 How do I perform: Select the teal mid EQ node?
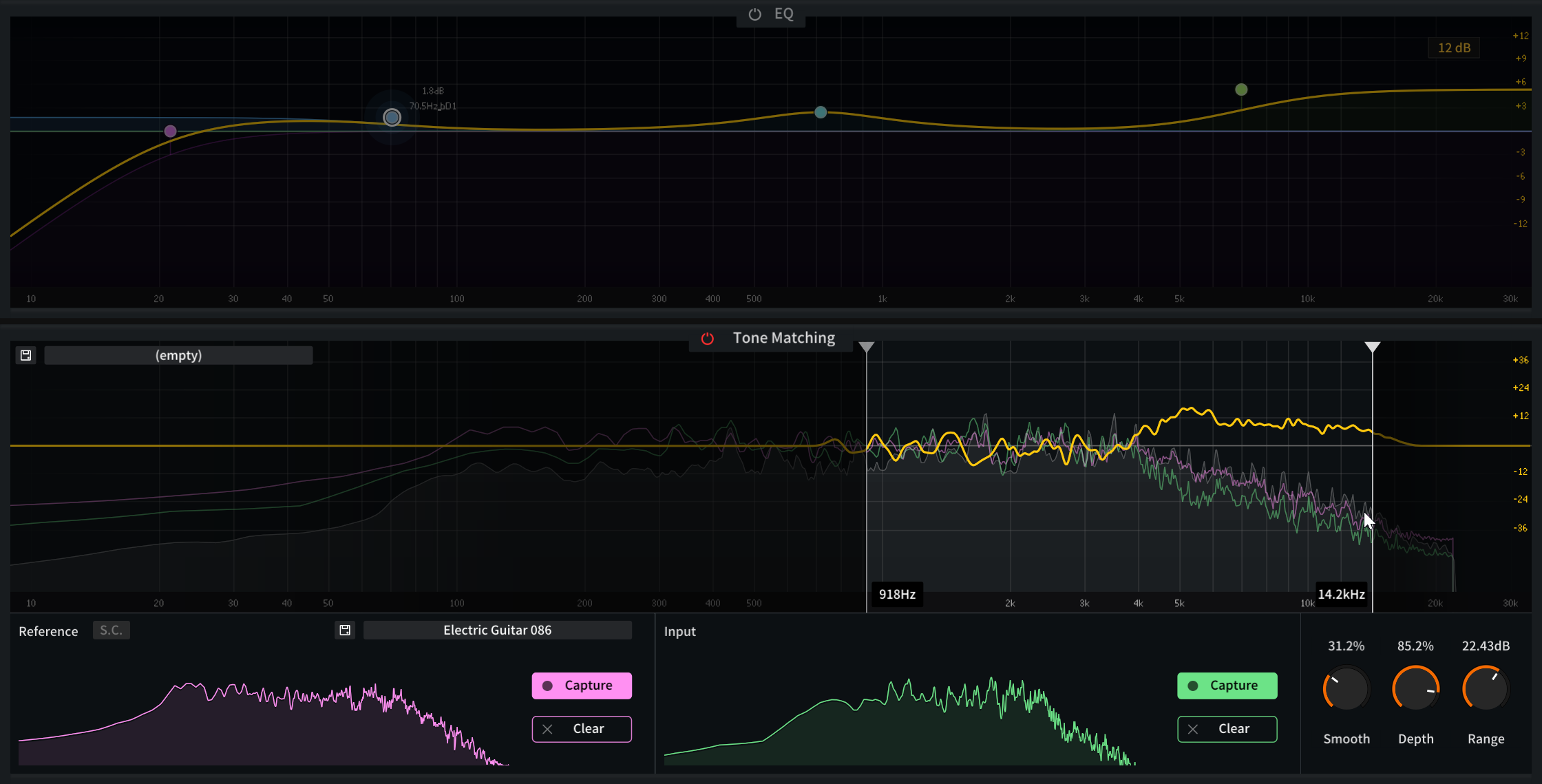point(821,112)
